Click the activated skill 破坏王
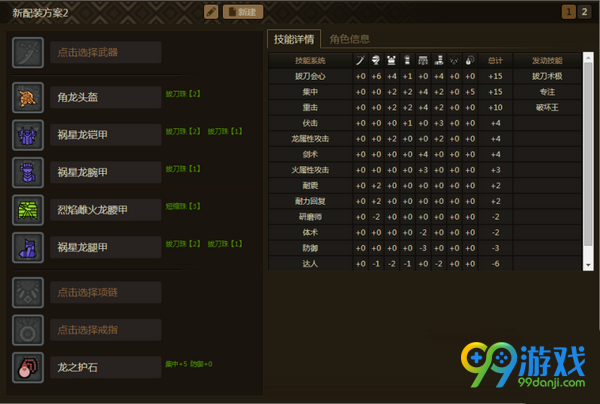Screen dimensions: 600x404 547,108
